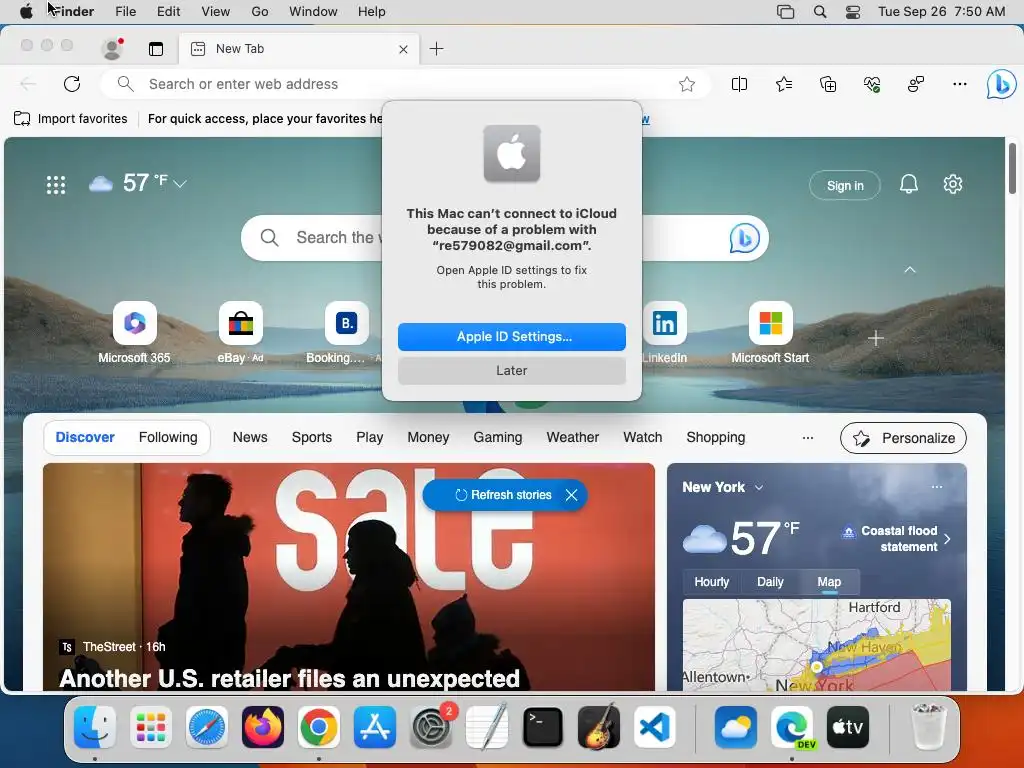Open the weather card options ellipsis
This screenshot has height=768, width=1024.
tap(936, 487)
